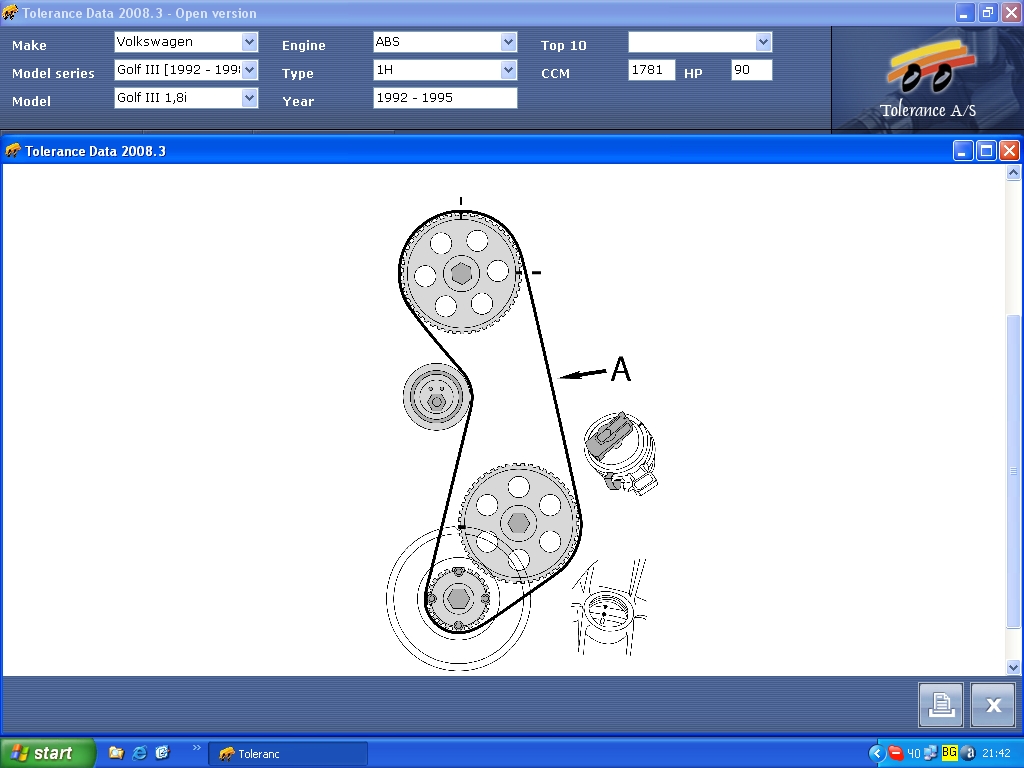
Task: Click the X close diagram button
Action: [993, 705]
